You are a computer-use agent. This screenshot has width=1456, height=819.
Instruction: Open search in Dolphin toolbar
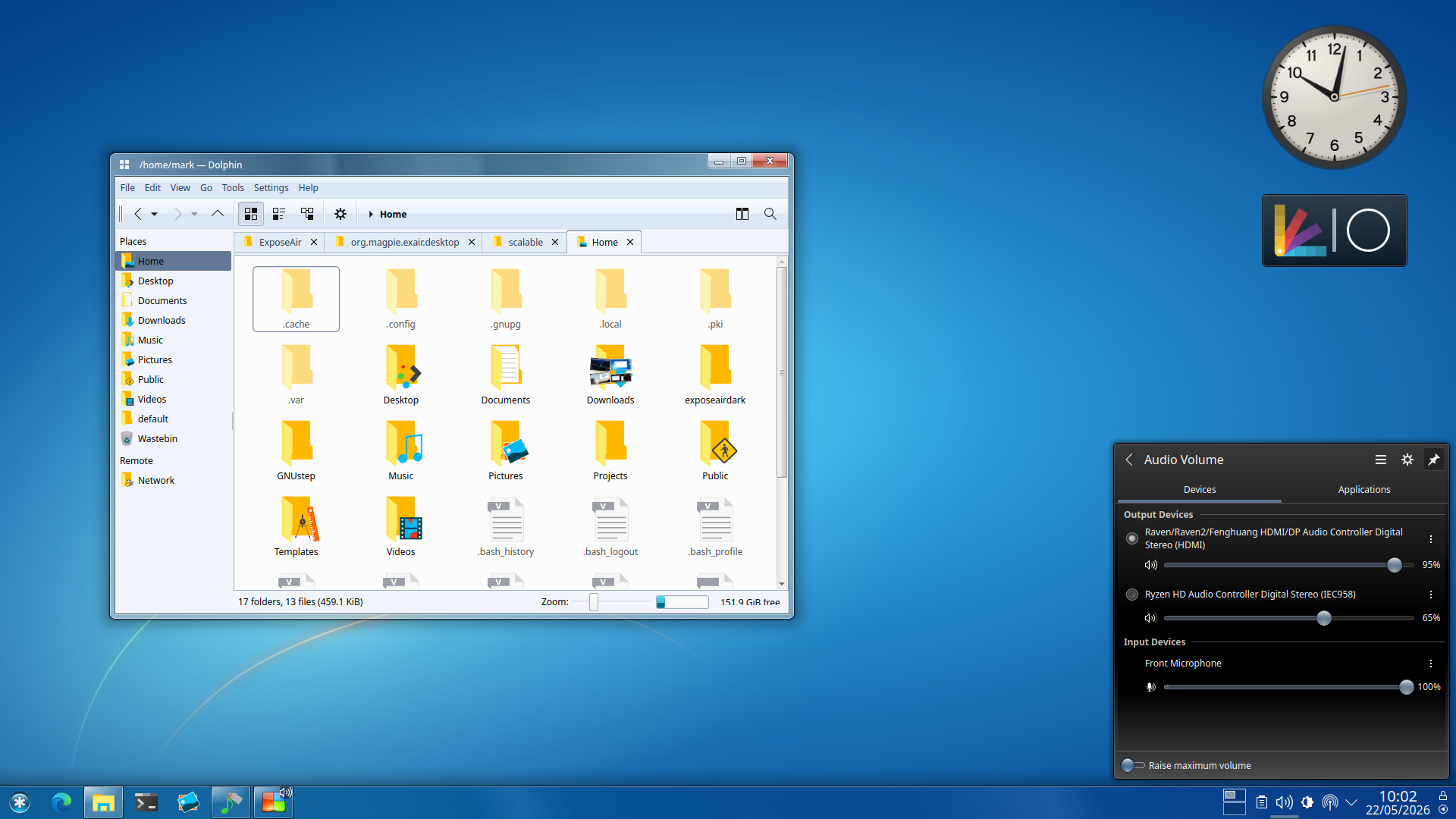pos(770,214)
